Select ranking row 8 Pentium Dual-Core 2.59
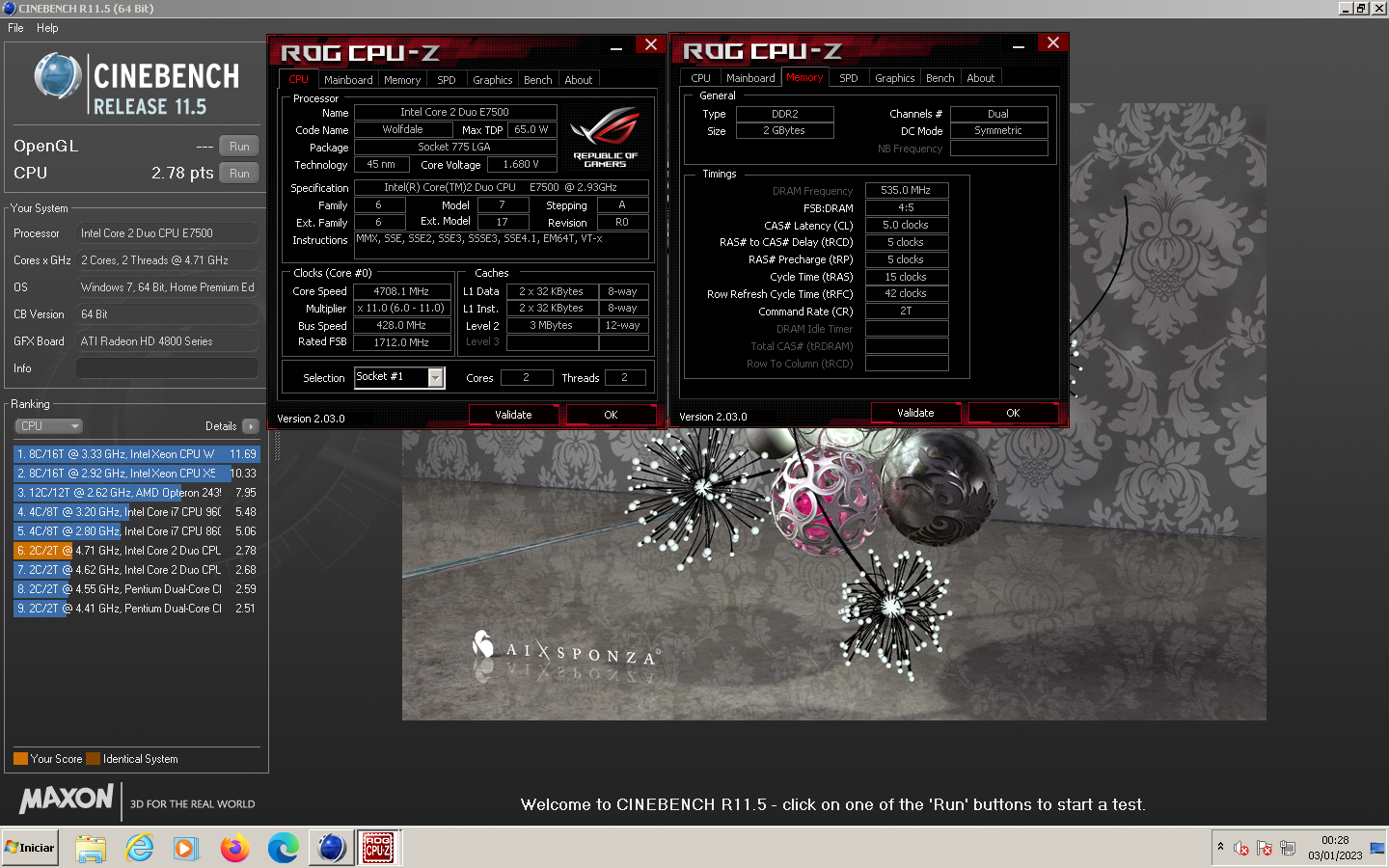This screenshot has width=1389, height=868. point(136,589)
